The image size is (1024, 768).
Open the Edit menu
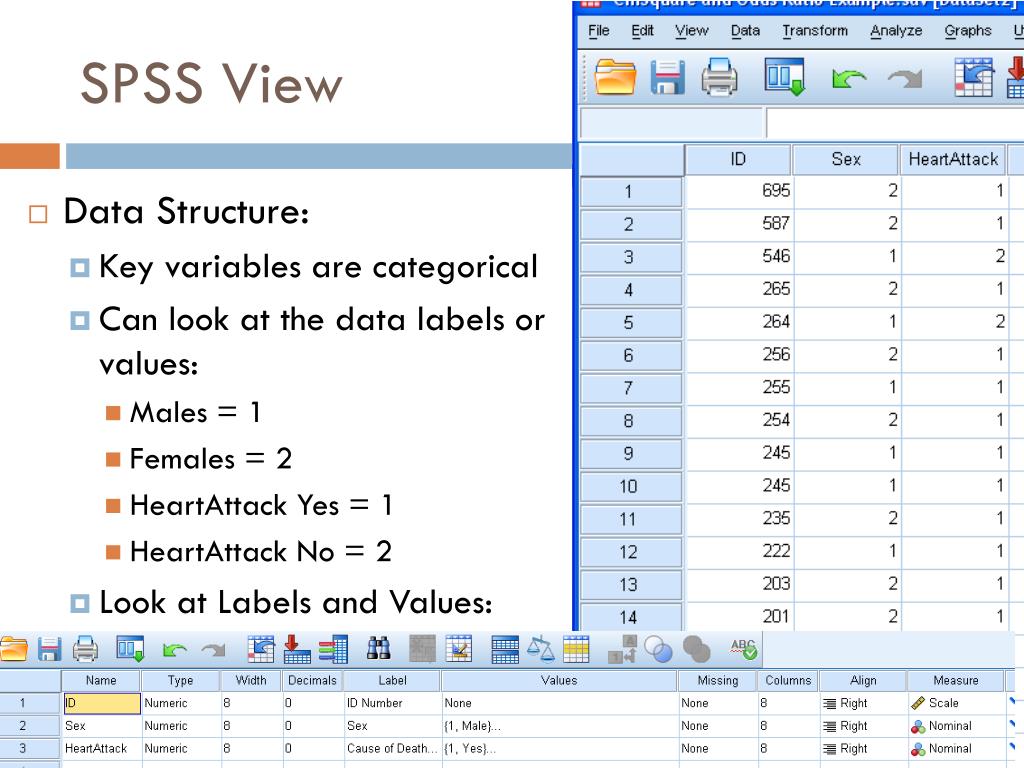point(642,30)
